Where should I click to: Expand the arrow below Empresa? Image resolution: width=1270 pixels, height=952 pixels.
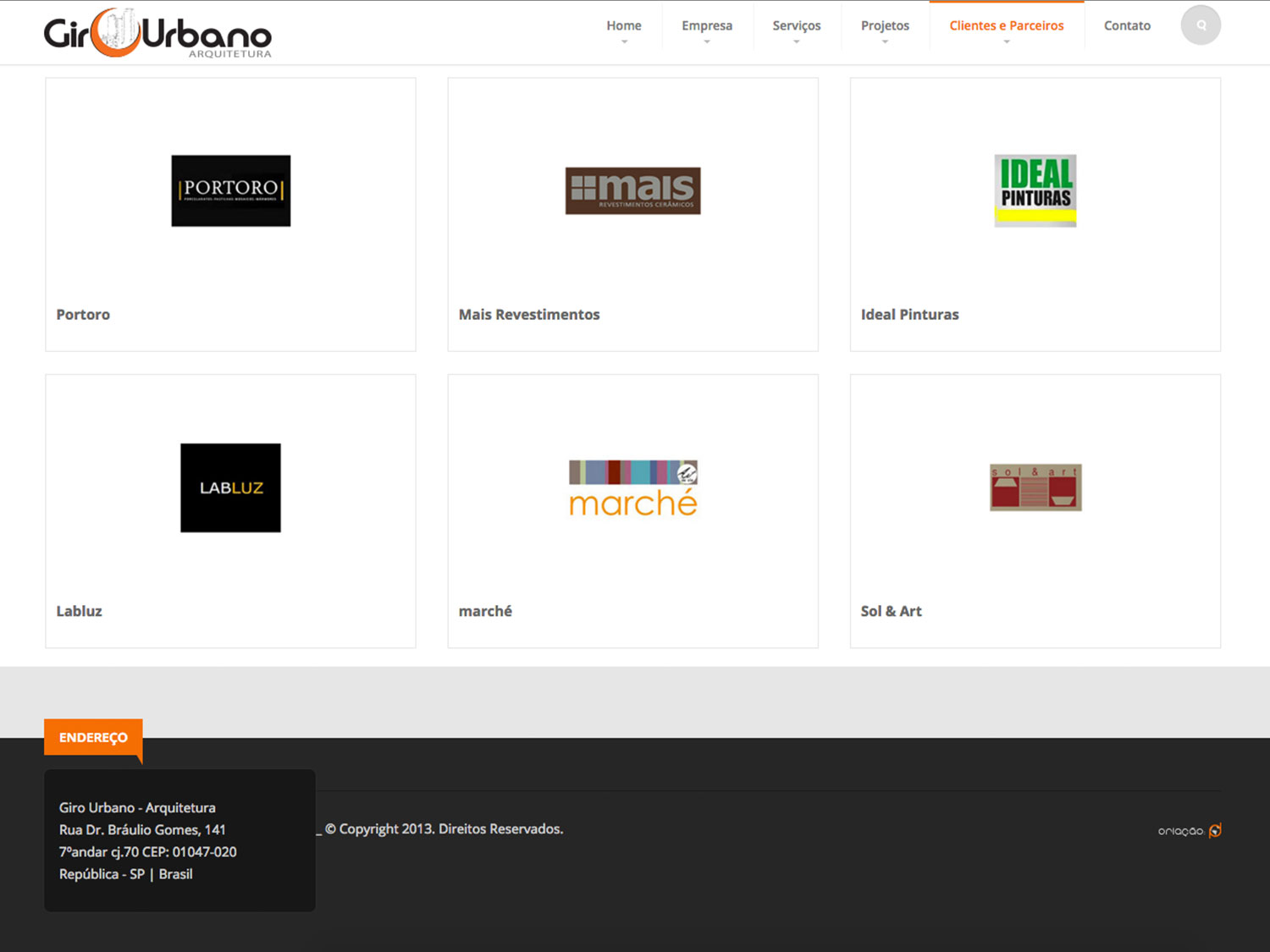pyautogui.click(x=707, y=41)
